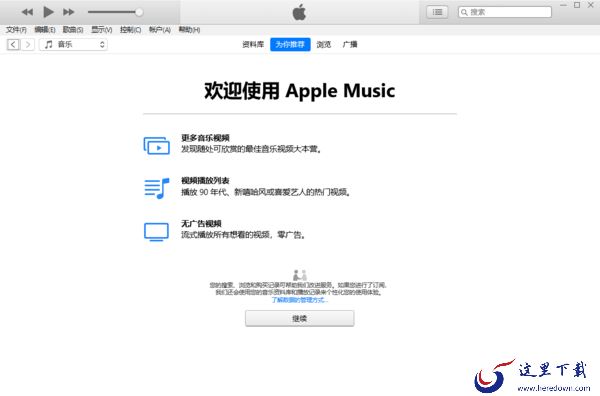Click the 更多音乐视频 heading

(205, 138)
